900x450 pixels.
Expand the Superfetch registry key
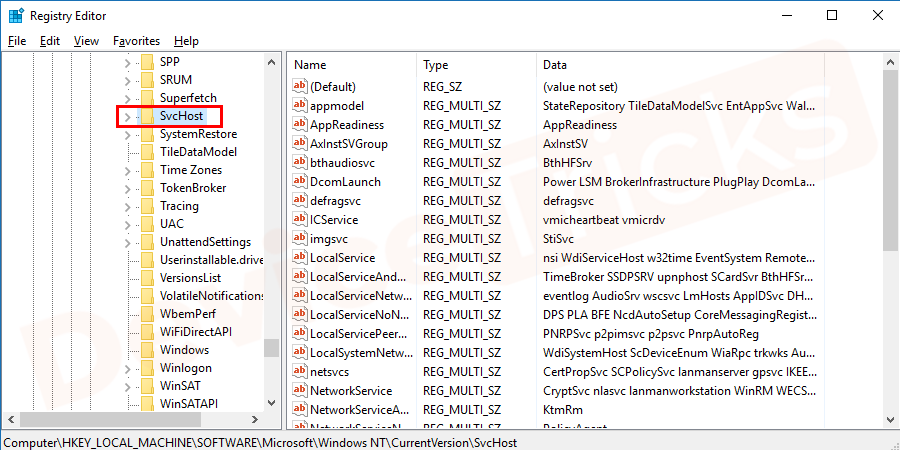(x=127, y=98)
